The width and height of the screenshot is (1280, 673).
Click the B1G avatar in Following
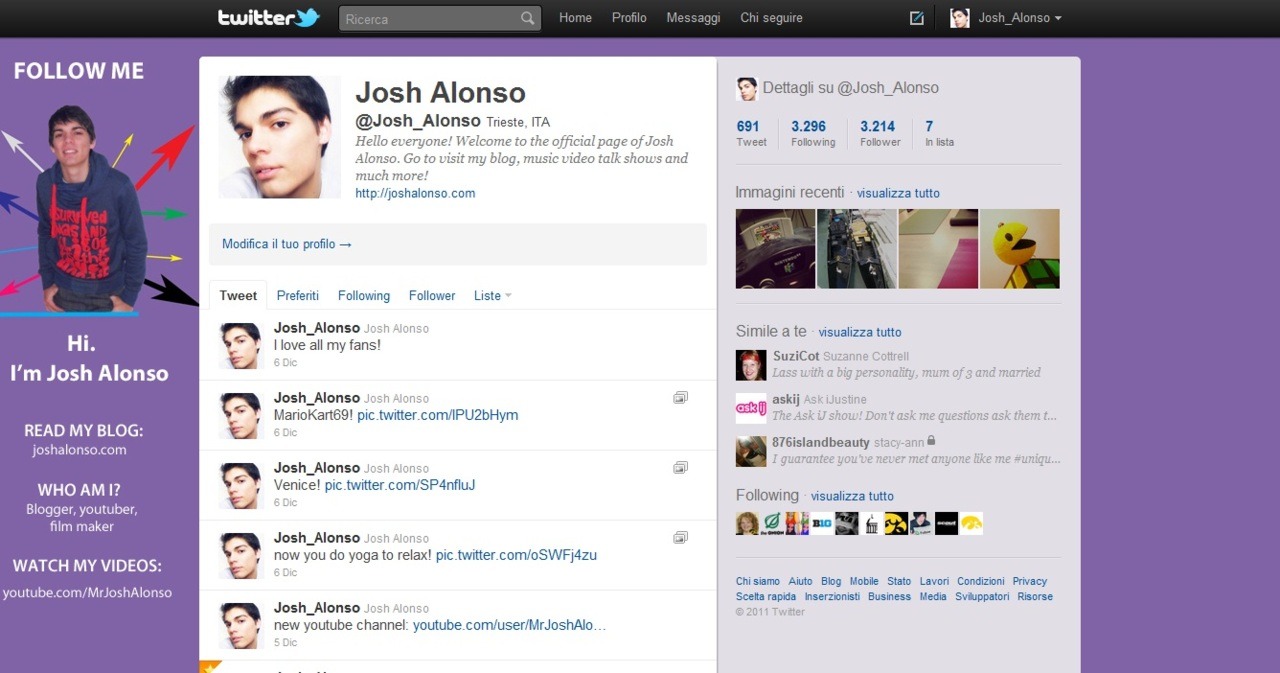(822, 523)
